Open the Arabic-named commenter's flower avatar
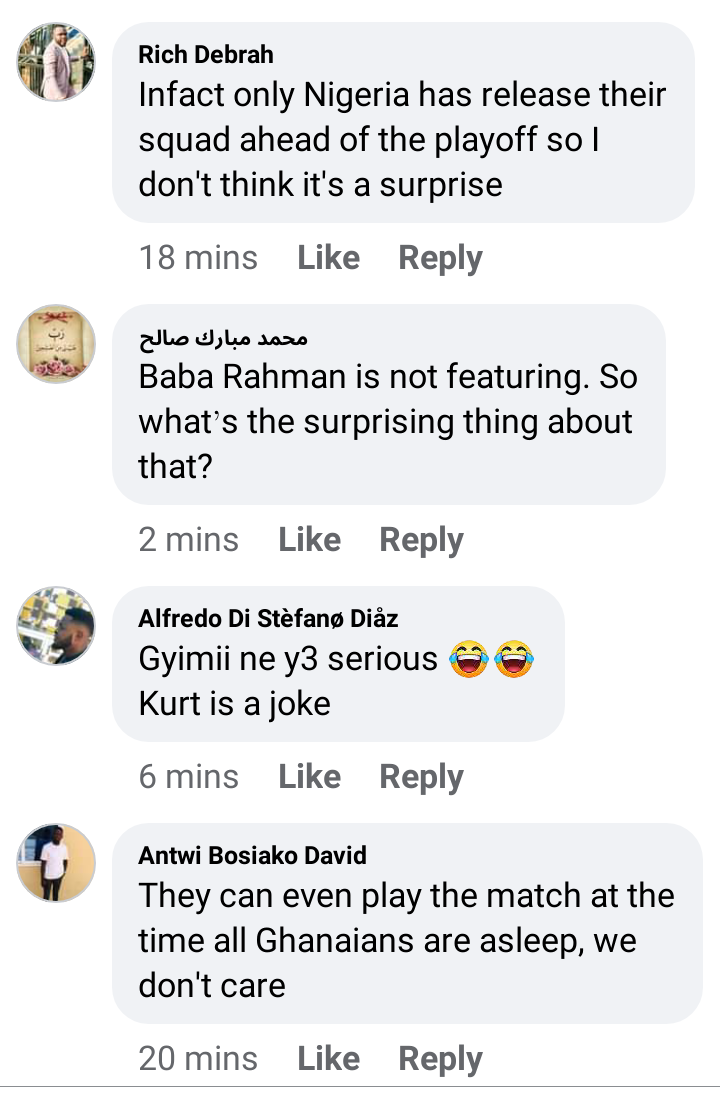 [x=56, y=344]
